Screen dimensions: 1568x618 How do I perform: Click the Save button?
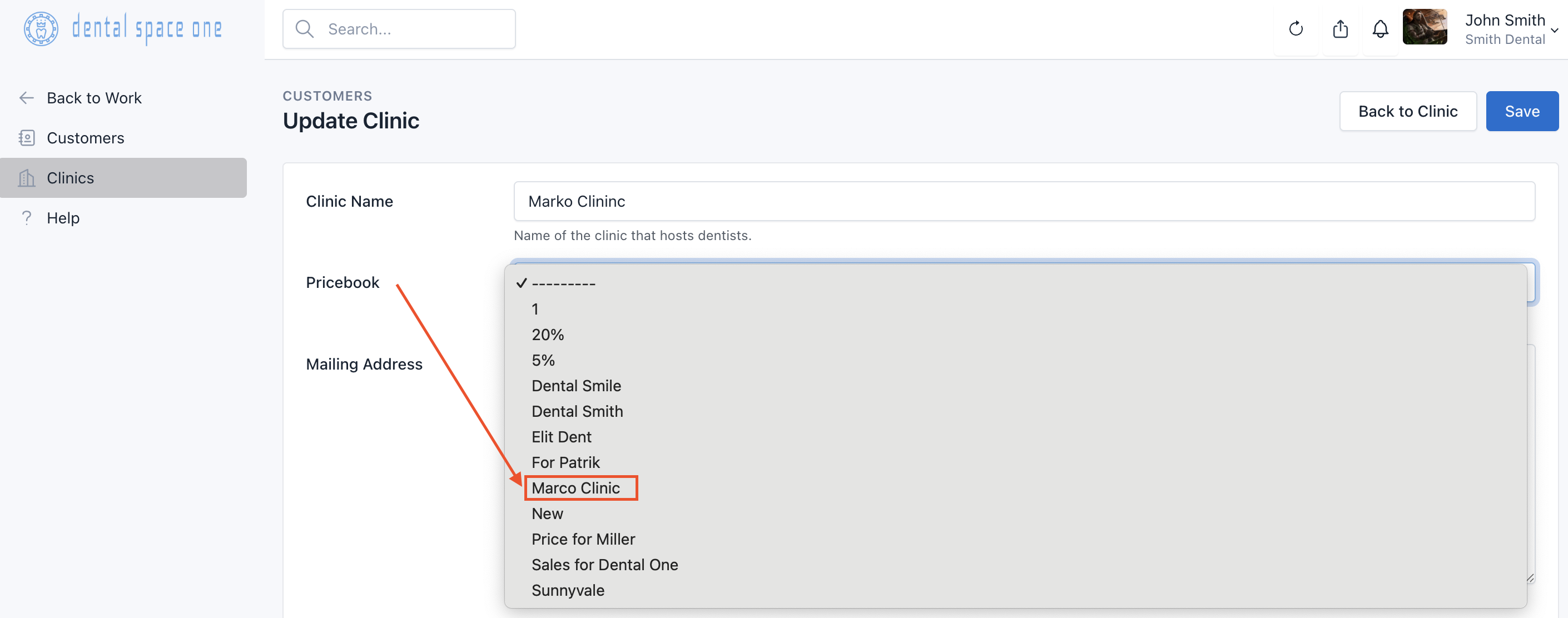click(x=1522, y=111)
